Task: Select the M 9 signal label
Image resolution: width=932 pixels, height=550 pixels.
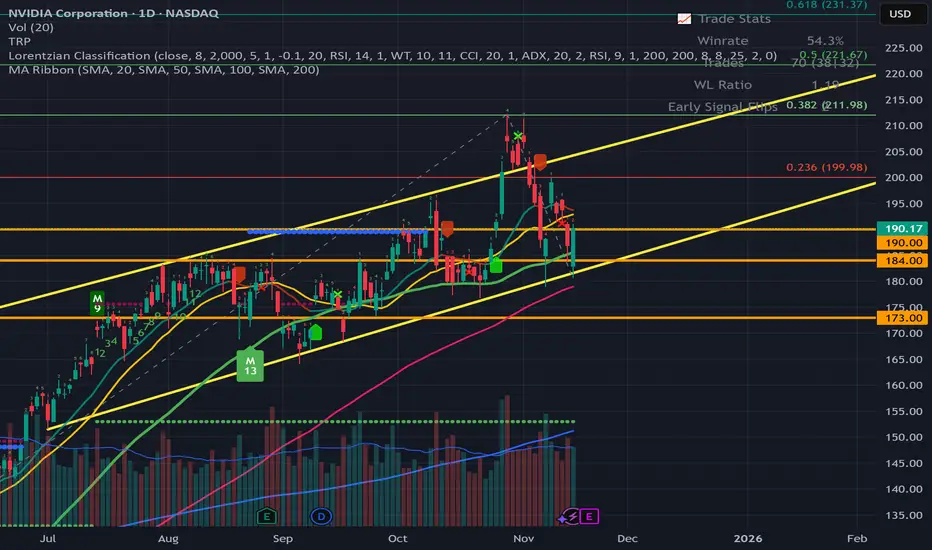Action: [x=97, y=303]
